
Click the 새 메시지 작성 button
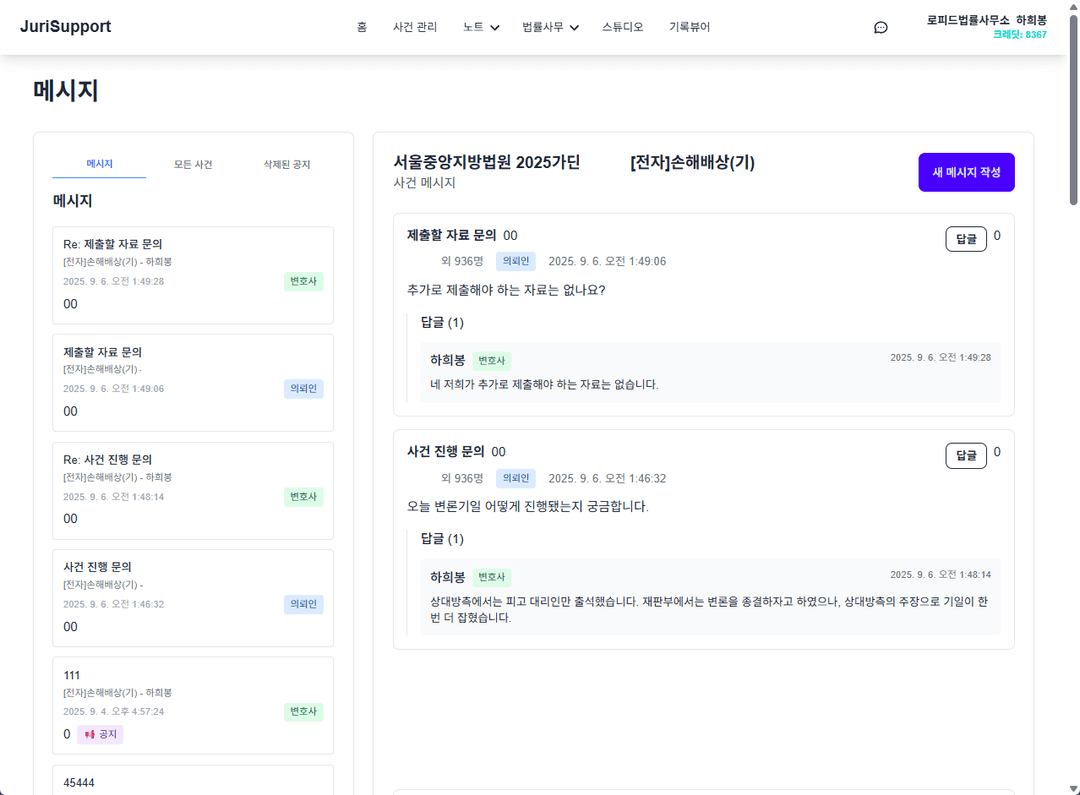pos(966,172)
